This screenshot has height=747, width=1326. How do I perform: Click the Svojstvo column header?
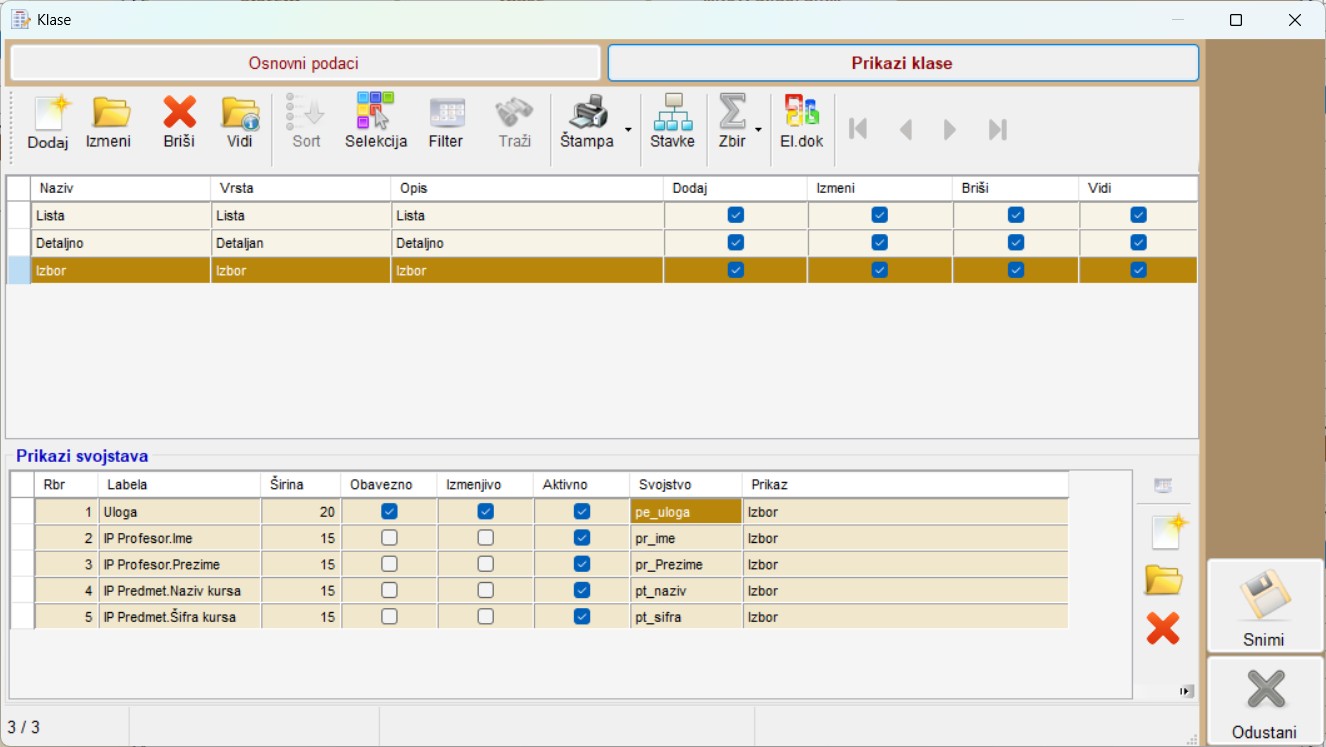point(686,485)
